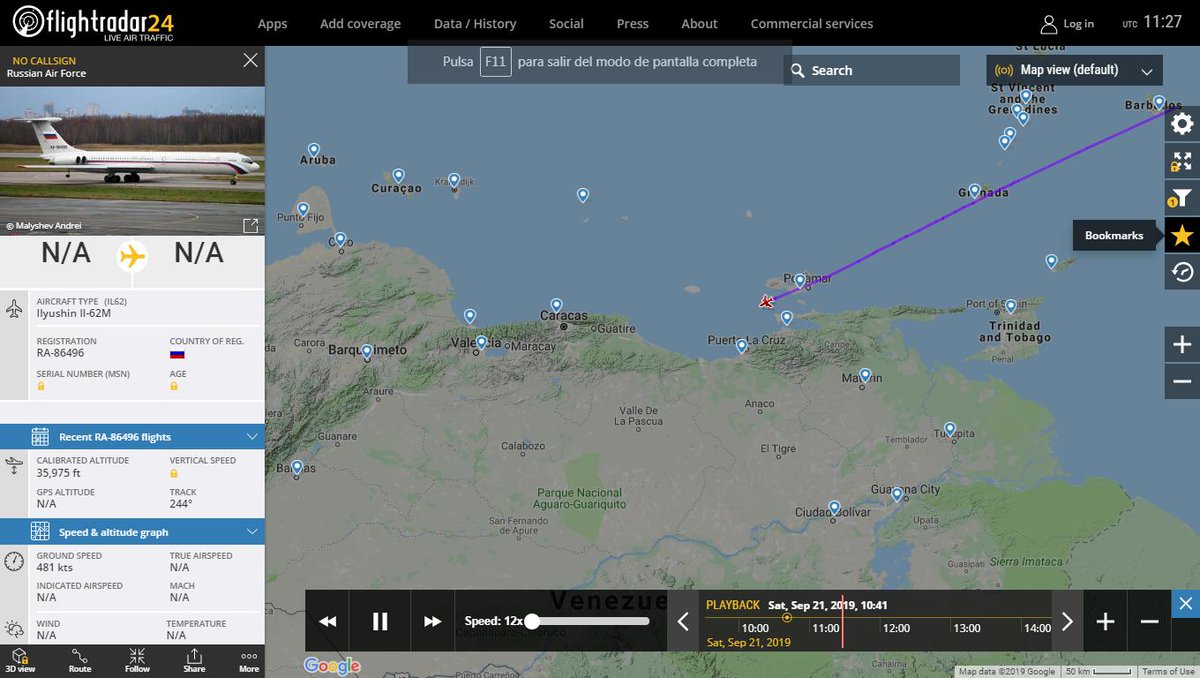
Task: Fast forward the playback
Action: tap(432, 622)
